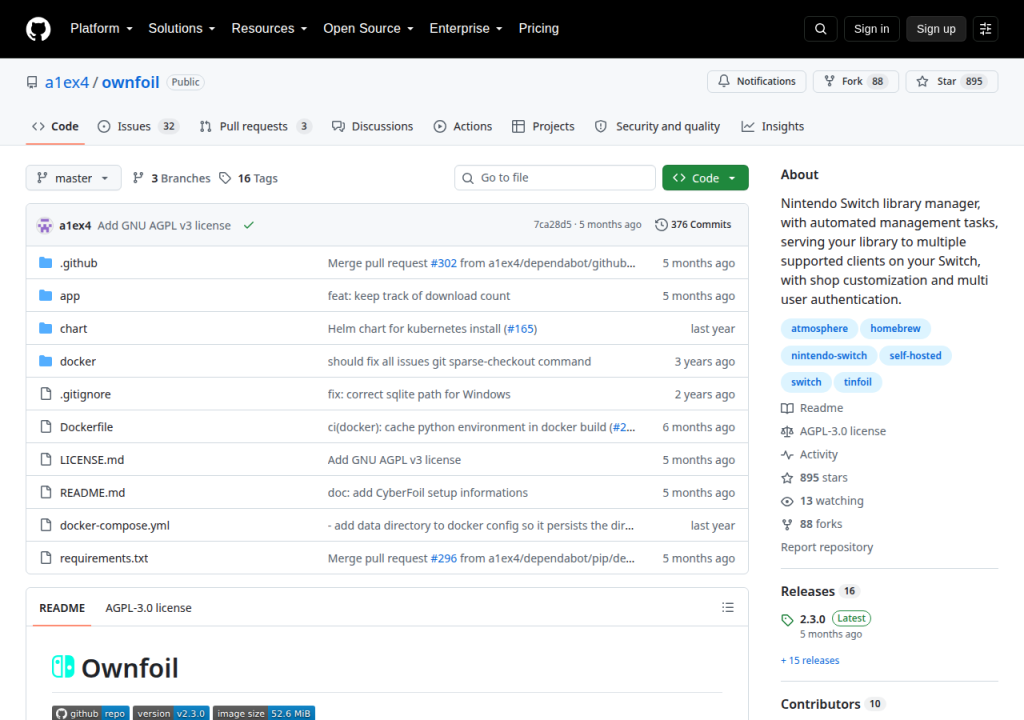Select the AGPL-3.0 license tab

pos(148,608)
